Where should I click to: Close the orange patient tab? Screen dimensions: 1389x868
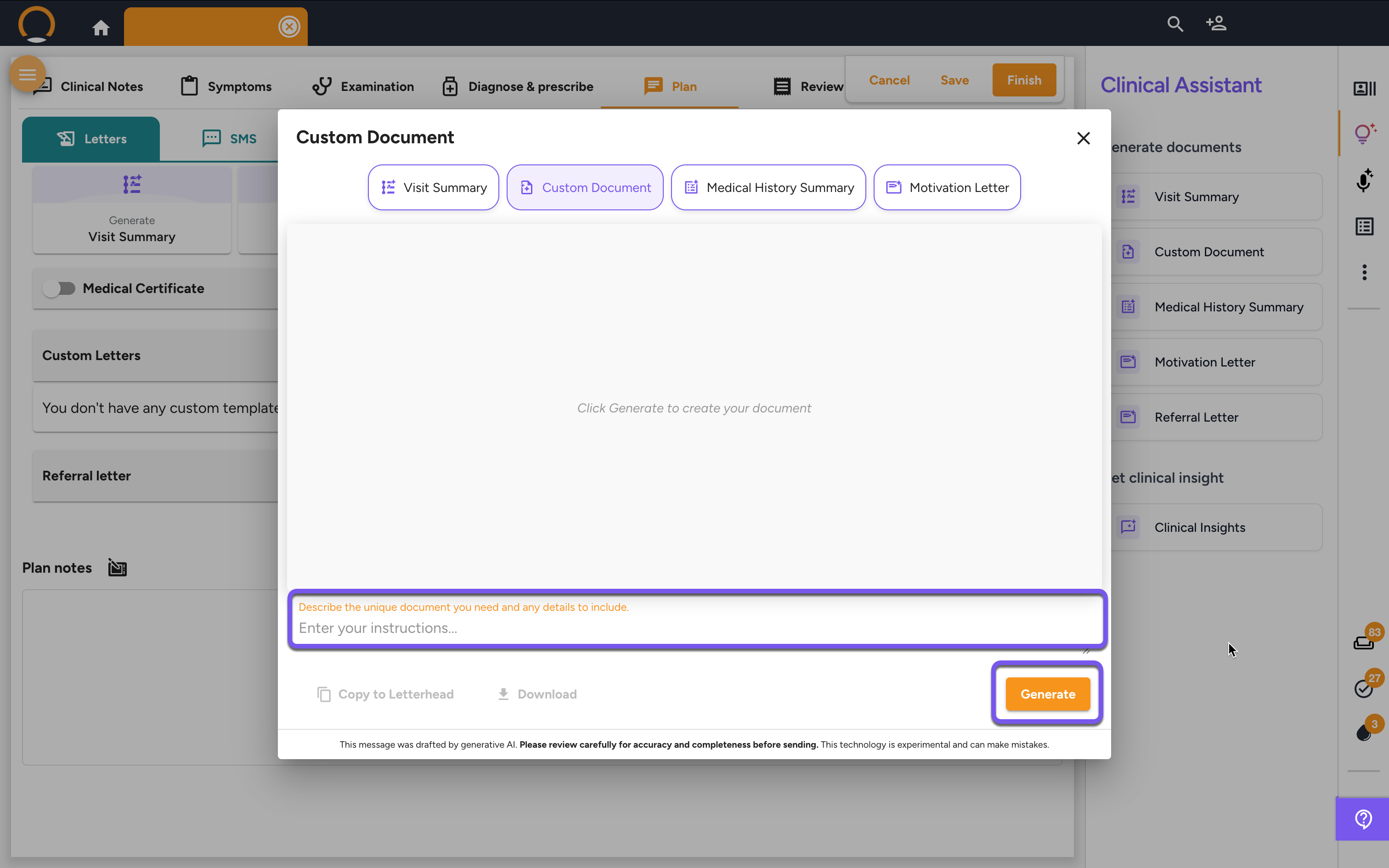coord(289,27)
